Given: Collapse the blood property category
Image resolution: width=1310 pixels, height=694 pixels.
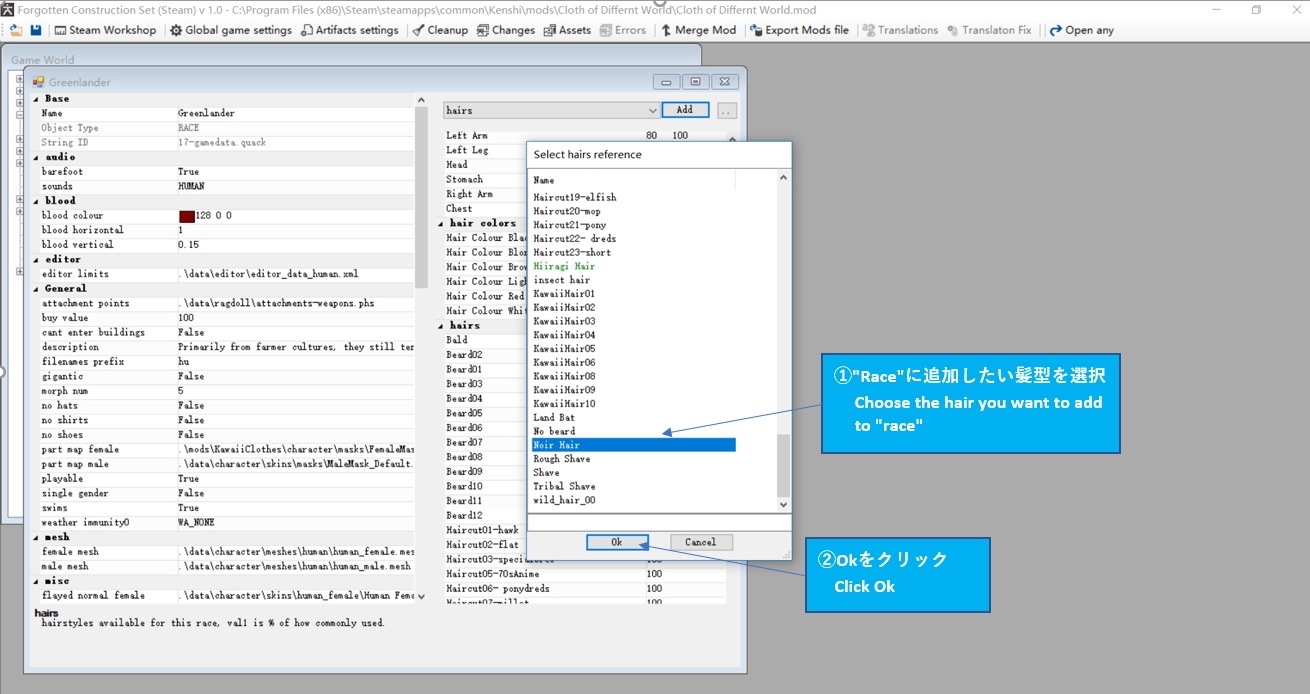Looking at the screenshot, I should coord(37,201).
